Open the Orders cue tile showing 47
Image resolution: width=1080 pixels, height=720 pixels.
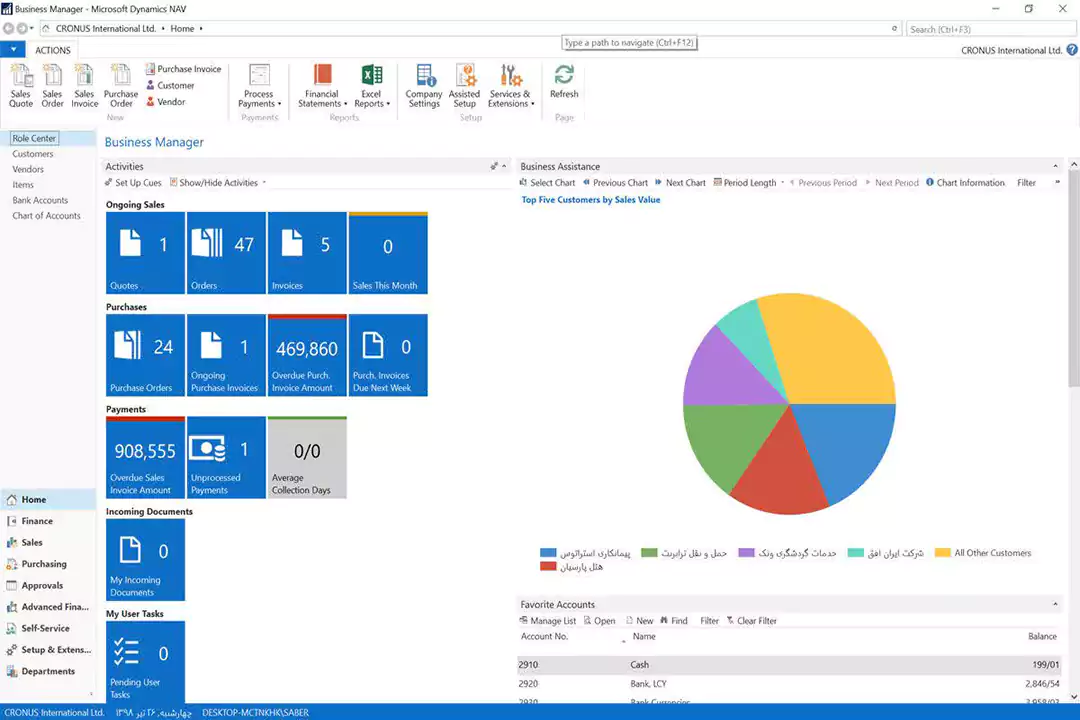coord(226,253)
